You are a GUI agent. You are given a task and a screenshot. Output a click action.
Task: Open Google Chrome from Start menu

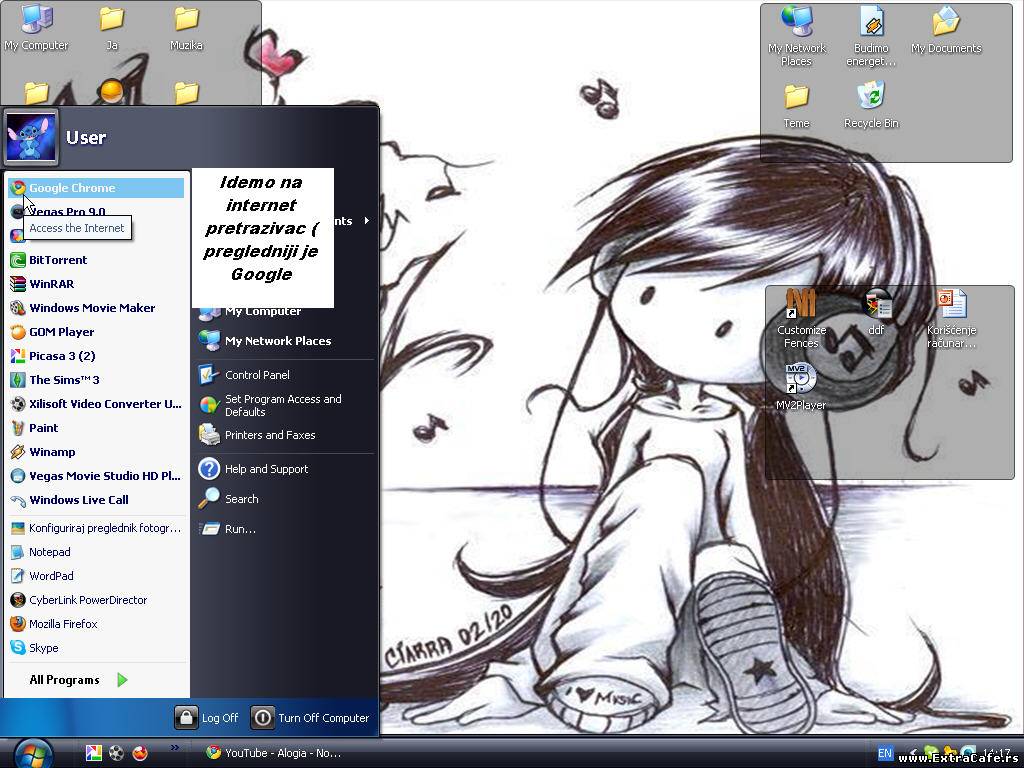(72, 188)
